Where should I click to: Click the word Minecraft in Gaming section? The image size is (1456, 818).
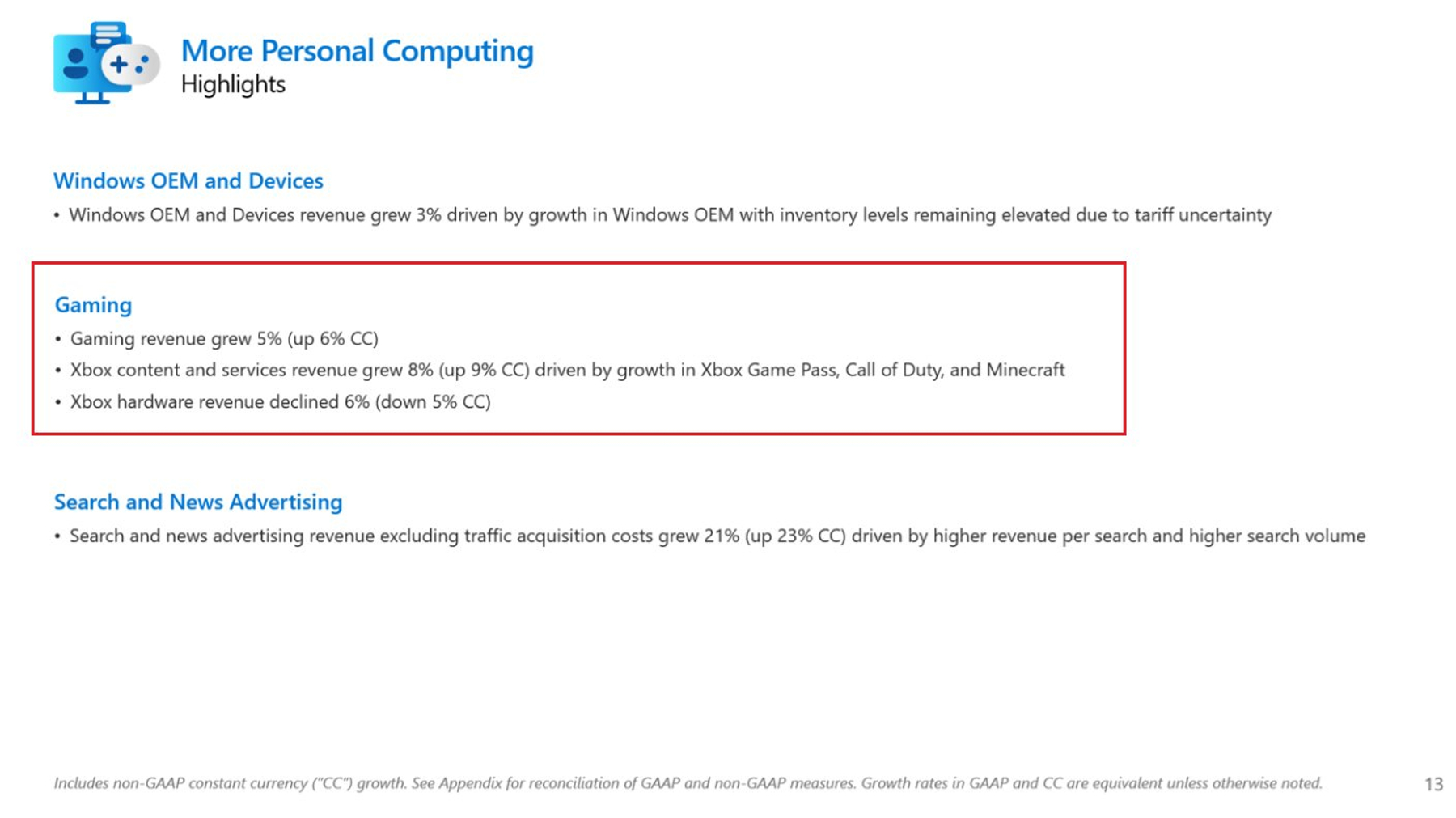coord(1026,370)
